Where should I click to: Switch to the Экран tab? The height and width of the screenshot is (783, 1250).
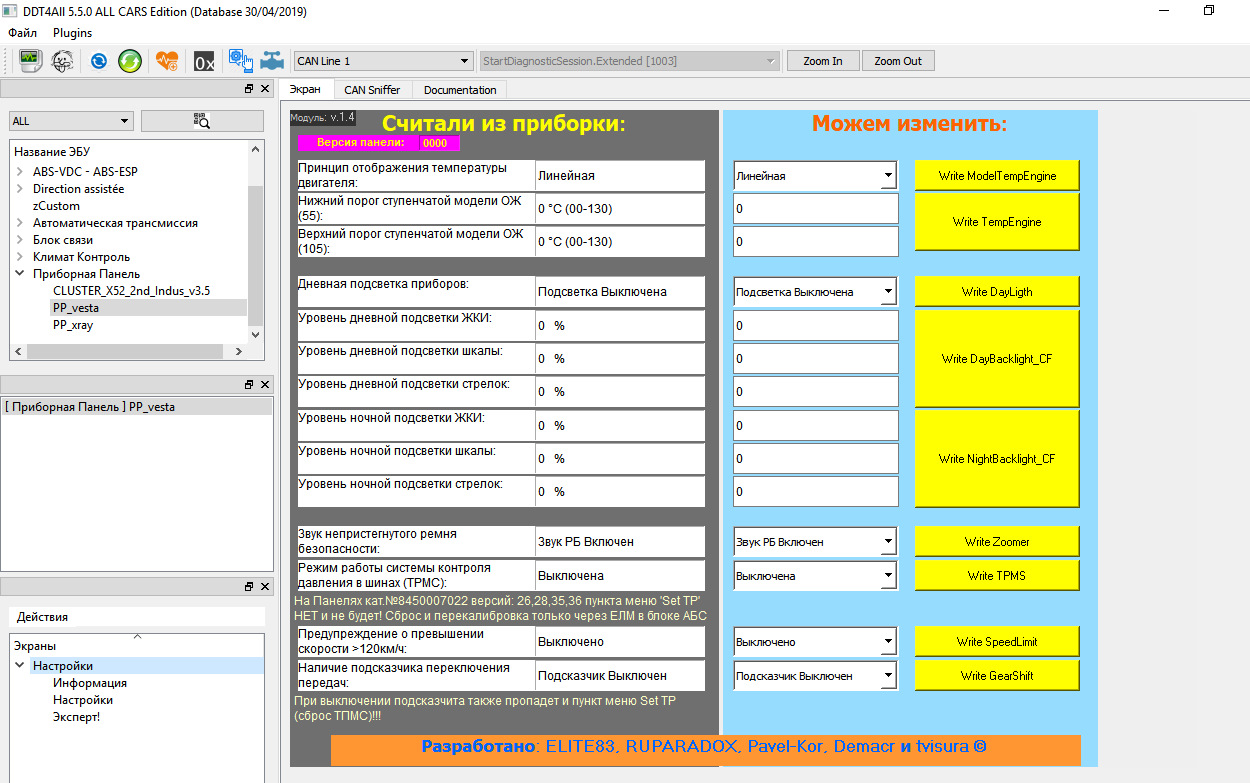[x=305, y=90]
